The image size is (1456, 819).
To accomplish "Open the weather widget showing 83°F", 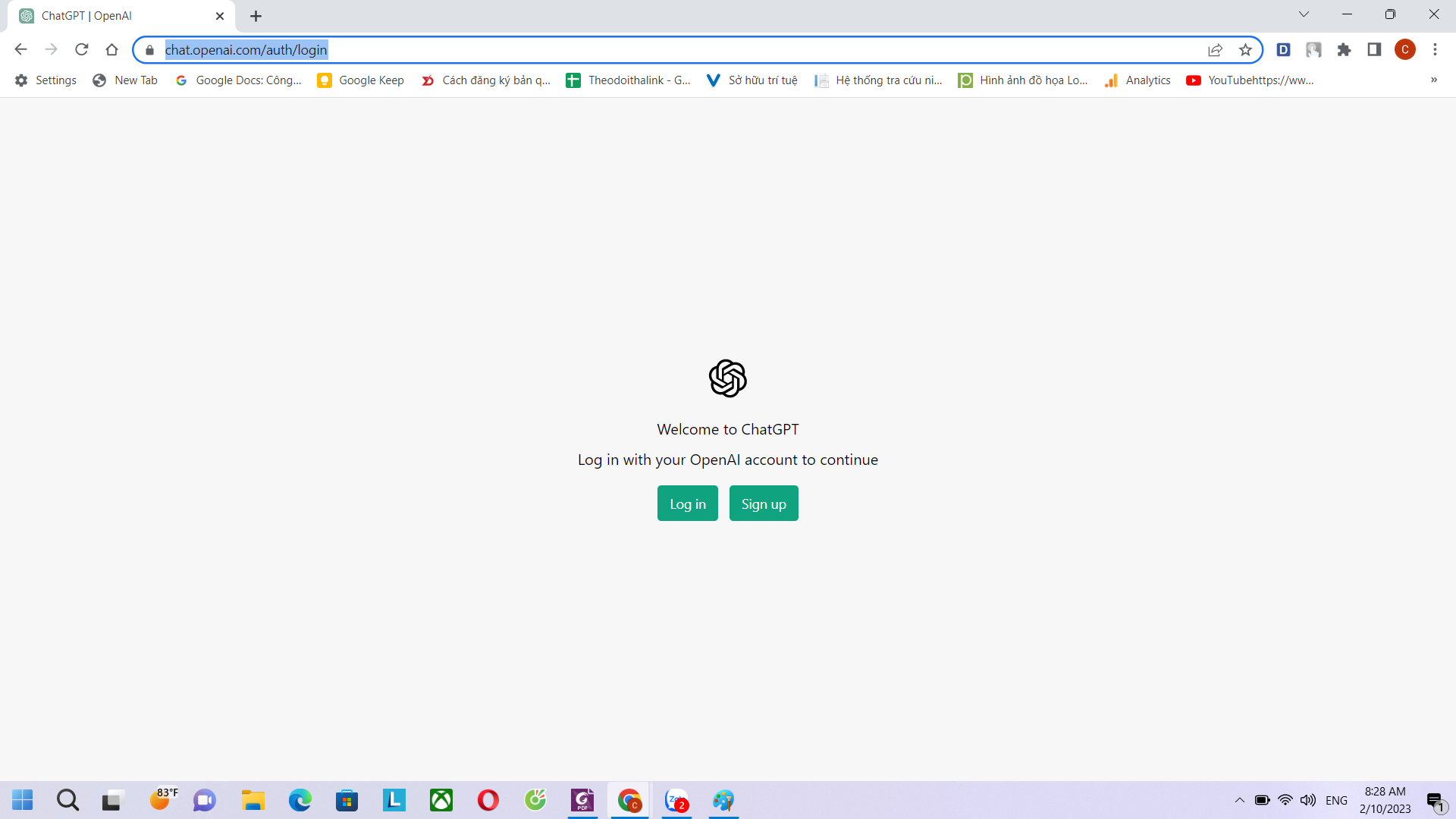I will point(162,799).
